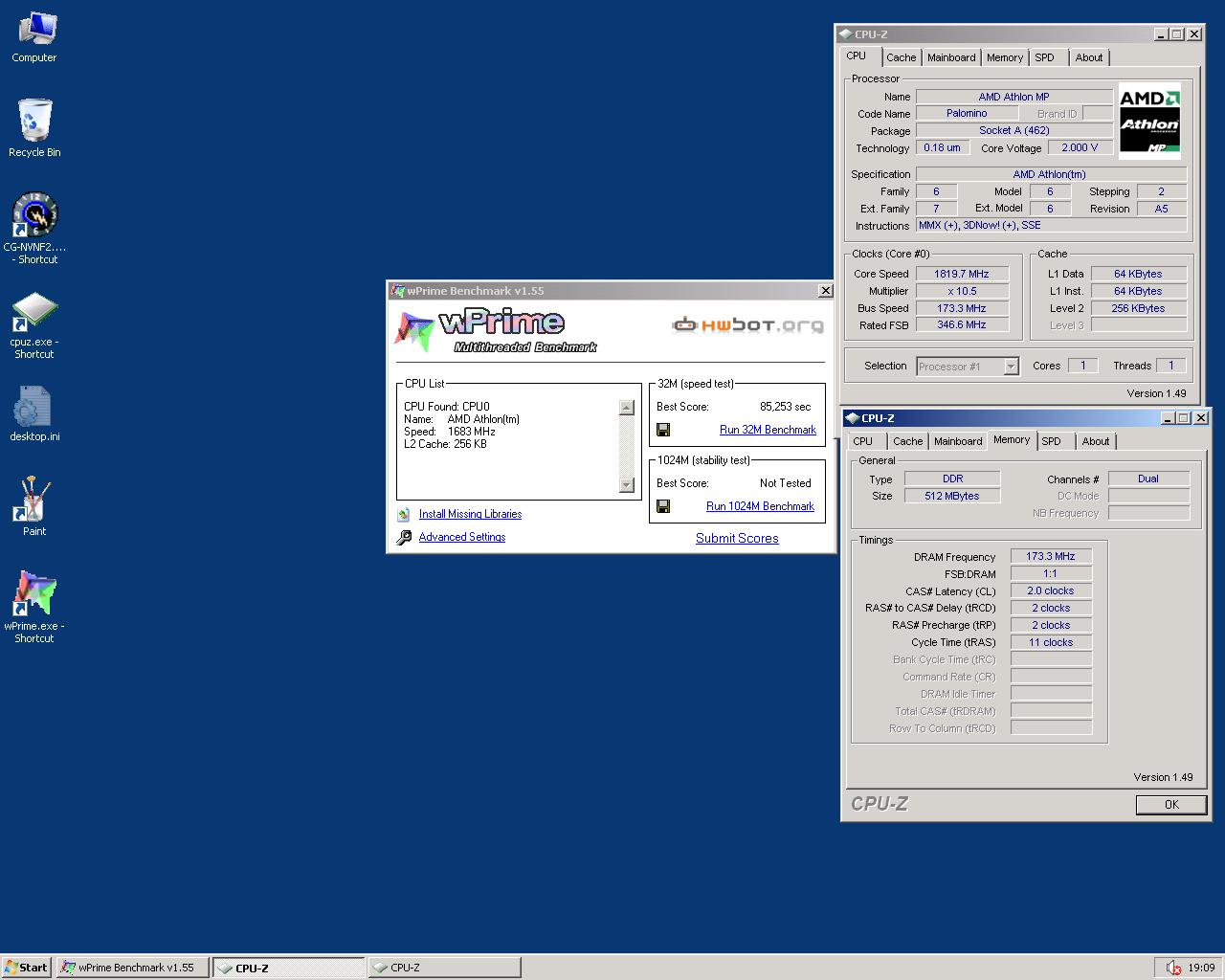Switch to the Mainboard tab in upper CPU-Z

(951, 57)
